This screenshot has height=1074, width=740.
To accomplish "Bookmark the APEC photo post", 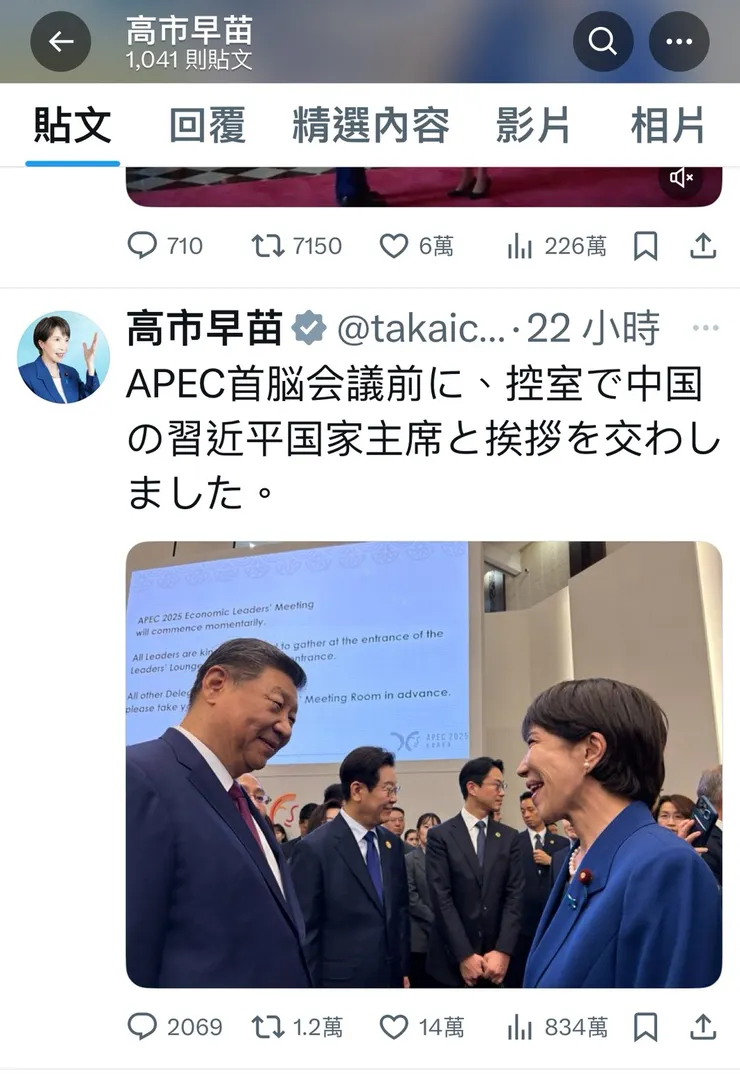I will [x=645, y=1027].
